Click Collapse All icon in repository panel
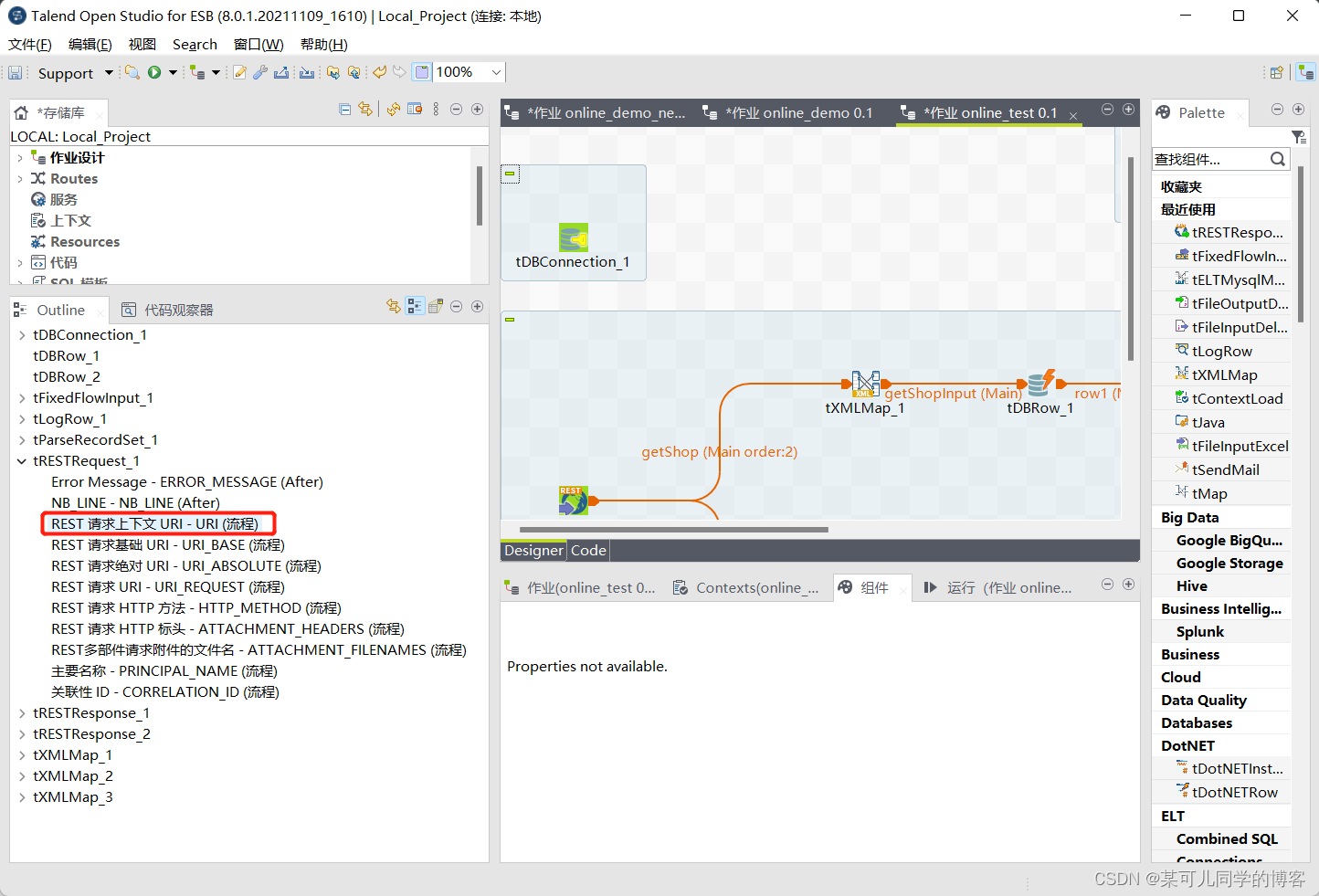The width and height of the screenshot is (1319, 896). coord(344,110)
